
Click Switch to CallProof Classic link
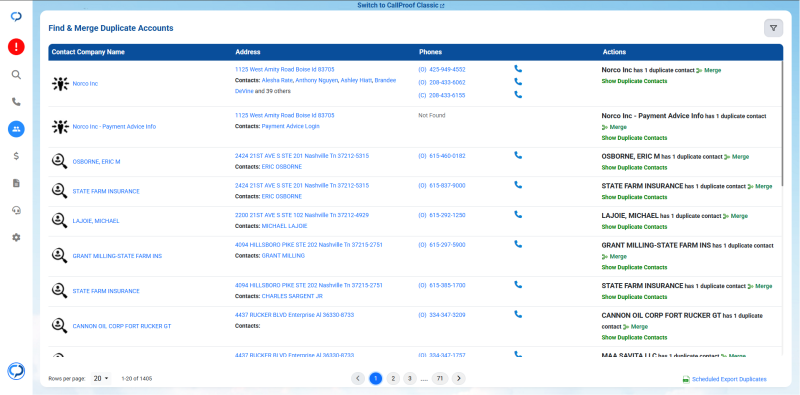pos(401,6)
